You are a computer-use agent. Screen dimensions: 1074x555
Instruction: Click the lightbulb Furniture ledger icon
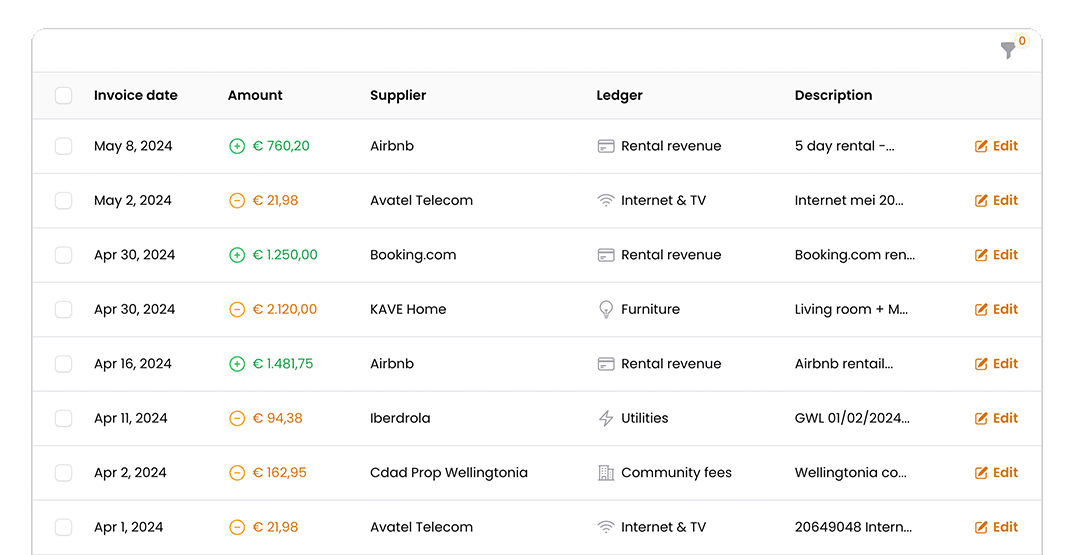pos(606,310)
